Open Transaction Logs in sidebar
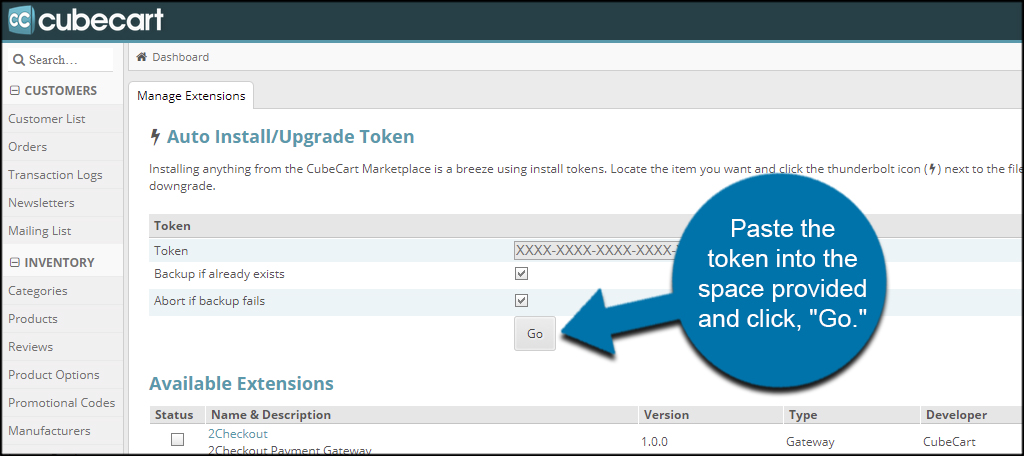This screenshot has height=456, width=1024. click(x=56, y=175)
